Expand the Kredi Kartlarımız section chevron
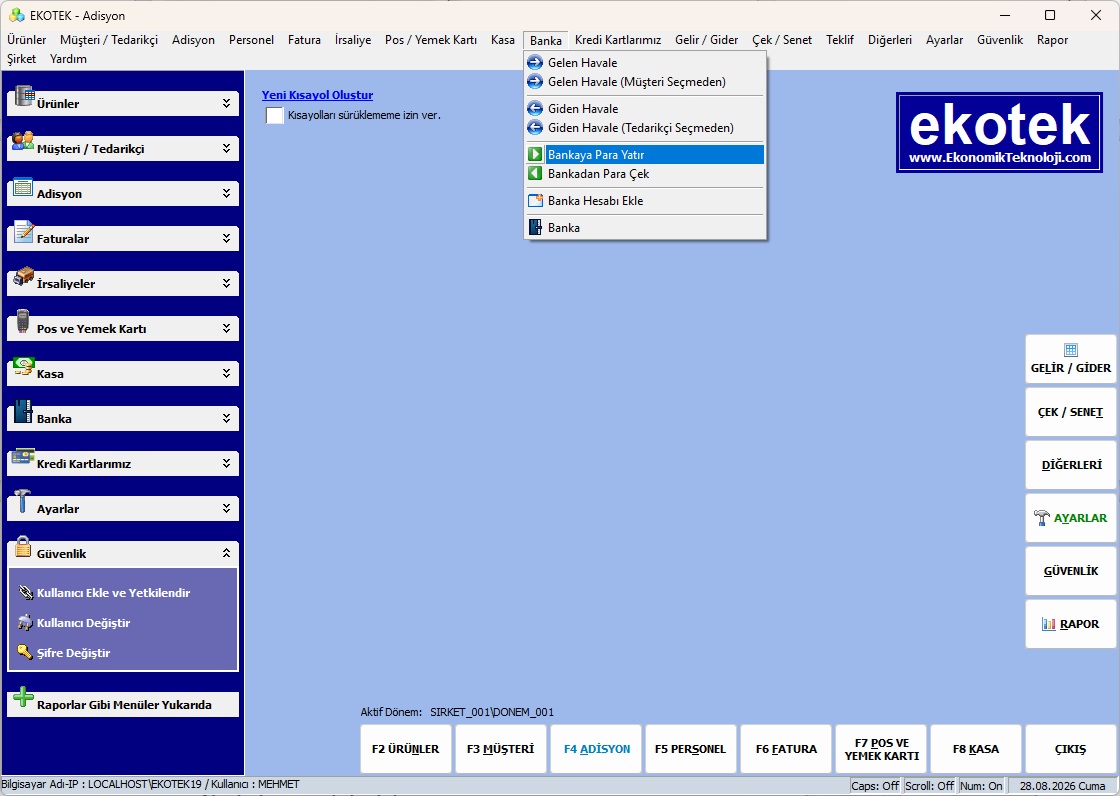The width and height of the screenshot is (1120, 796). 226,463
